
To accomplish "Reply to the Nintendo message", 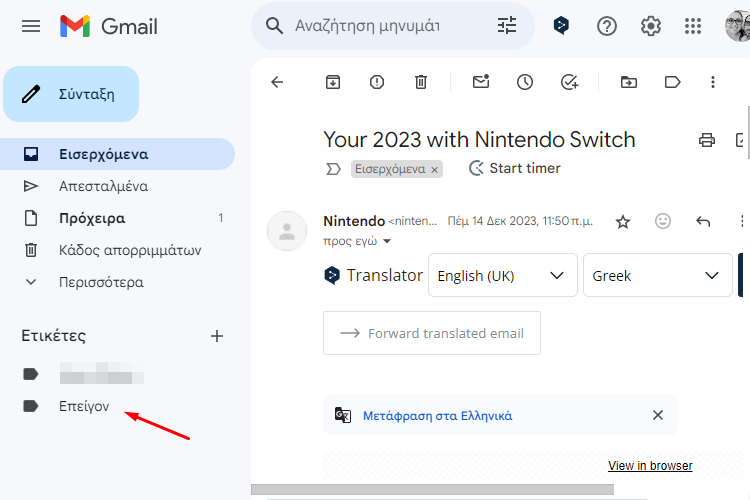I will (703, 221).
